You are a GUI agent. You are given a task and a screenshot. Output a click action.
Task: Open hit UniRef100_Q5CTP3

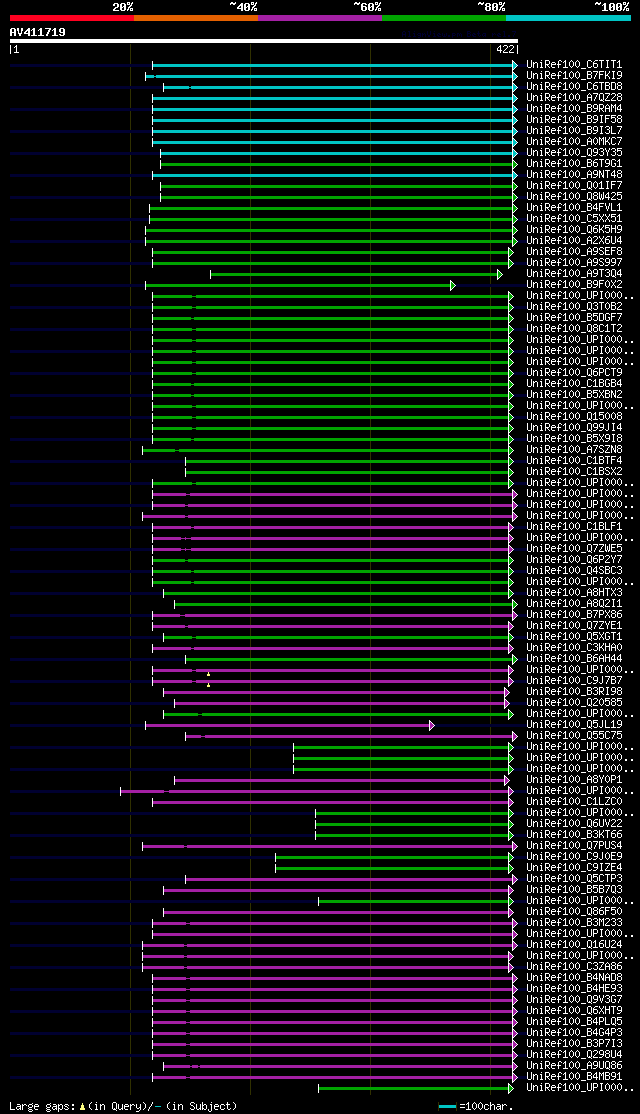[575, 879]
